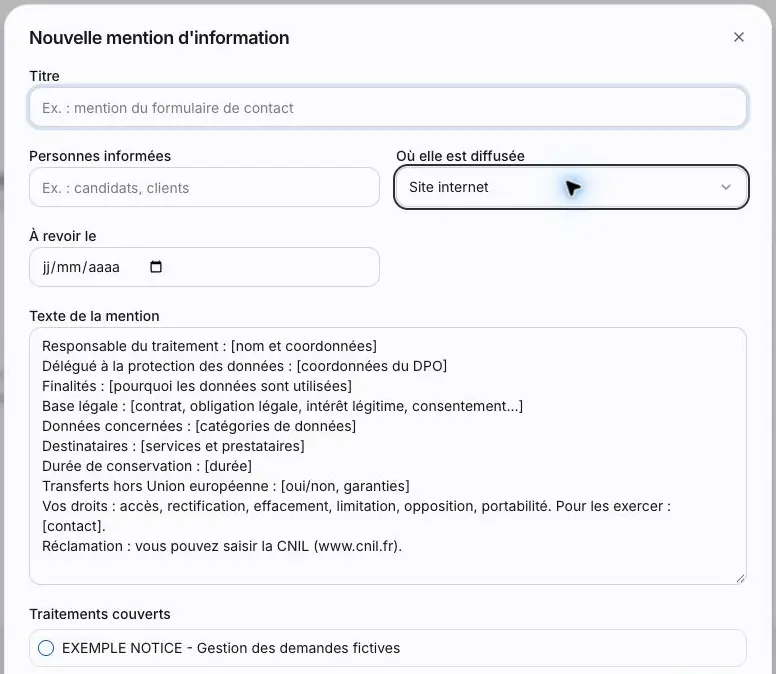Click the dialog title Nouvelle mention d'information
The width and height of the screenshot is (776, 674).
click(x=159, y=38)
